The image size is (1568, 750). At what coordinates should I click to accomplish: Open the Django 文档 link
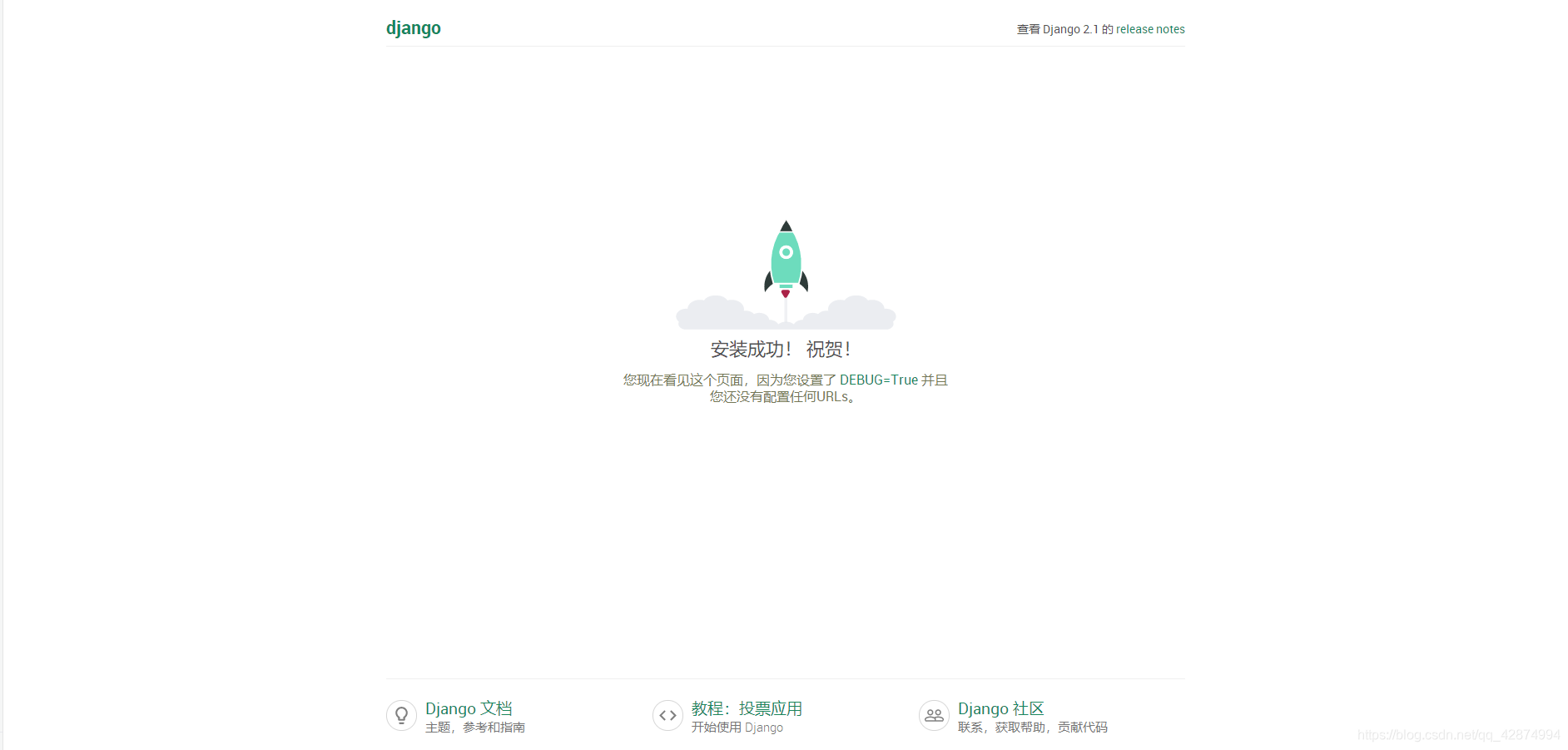tap(469, 708)
